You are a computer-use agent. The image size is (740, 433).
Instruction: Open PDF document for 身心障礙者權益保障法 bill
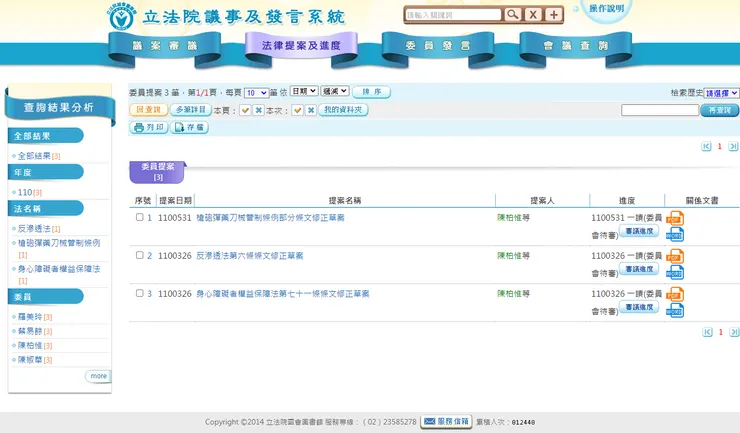point(675,294)
